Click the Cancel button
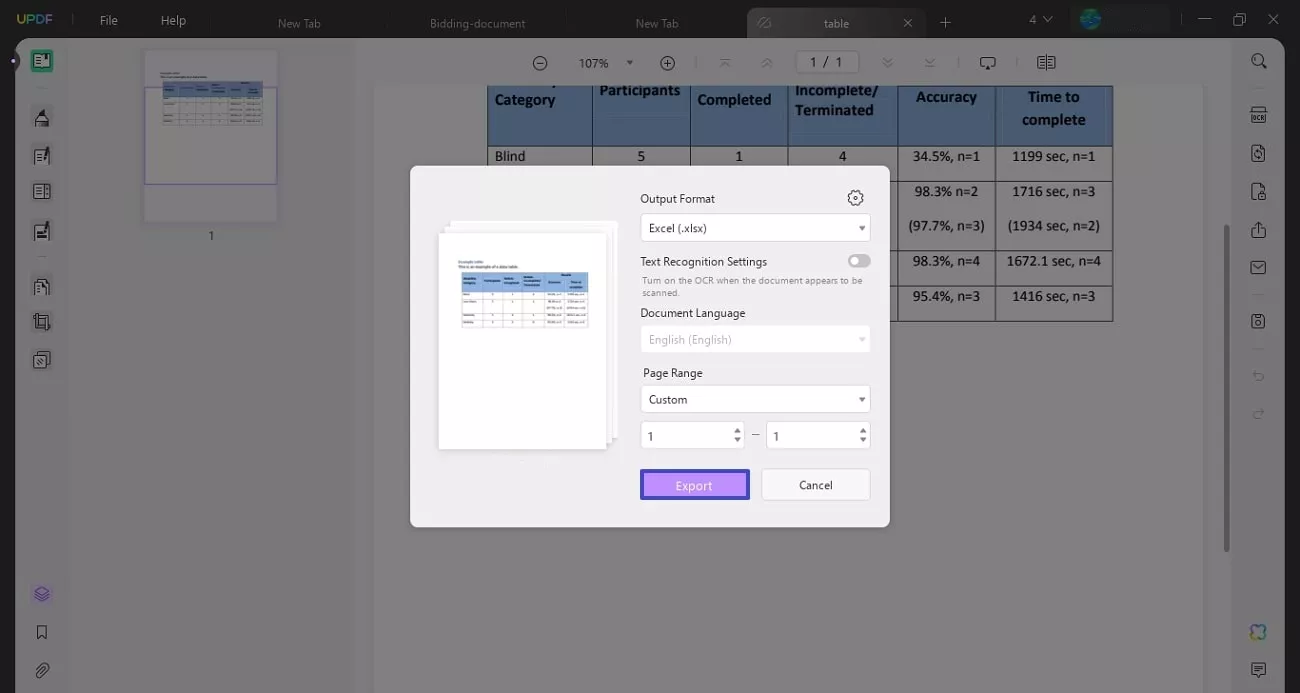This screenshot has height=693, width=1300. coord(815,484)
